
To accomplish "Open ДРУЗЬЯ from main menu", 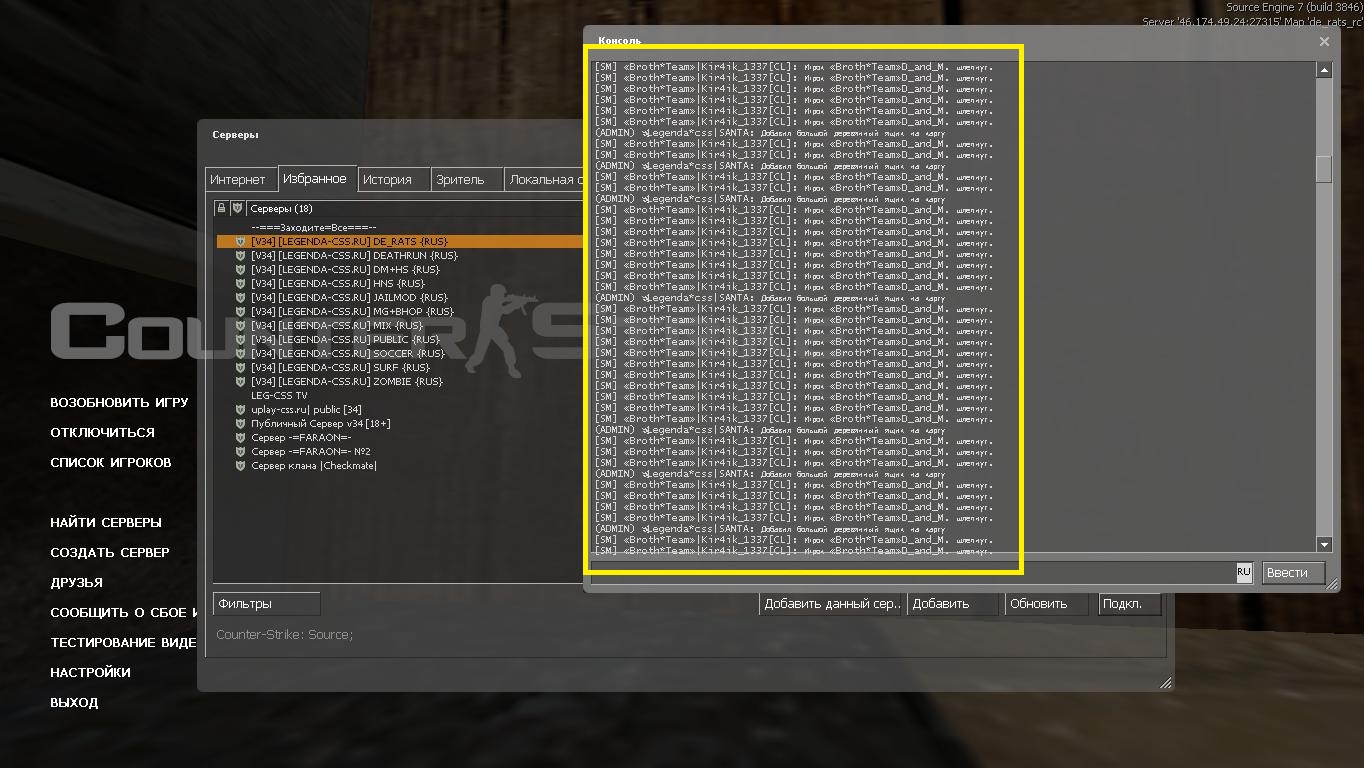I will (76, 582).
